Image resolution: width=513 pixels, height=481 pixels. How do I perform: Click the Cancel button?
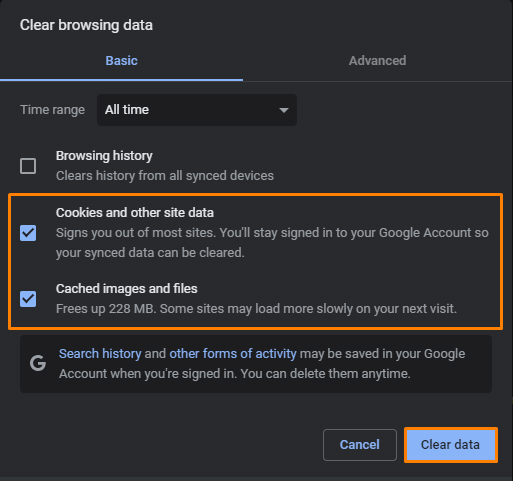[x=360, y=445]
